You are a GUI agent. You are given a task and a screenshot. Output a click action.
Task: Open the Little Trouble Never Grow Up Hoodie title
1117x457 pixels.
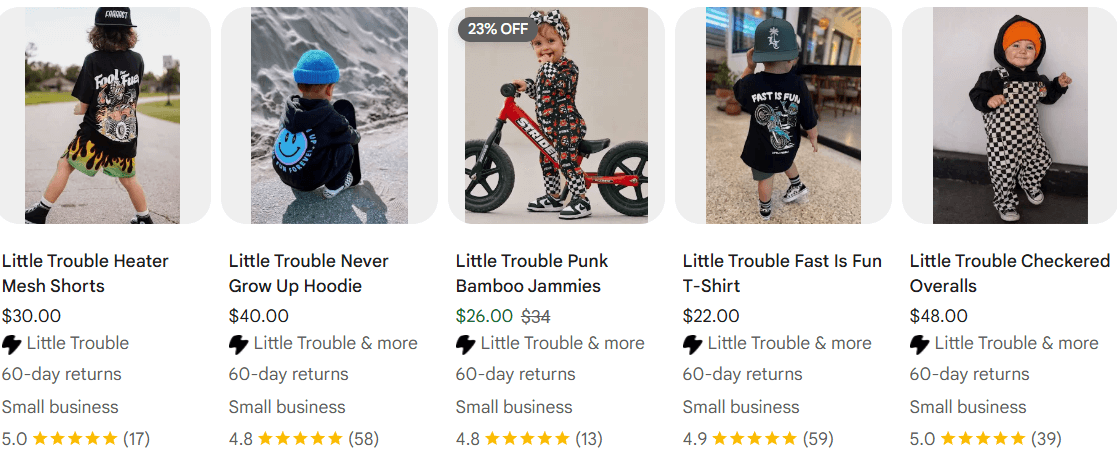(308, 273)
